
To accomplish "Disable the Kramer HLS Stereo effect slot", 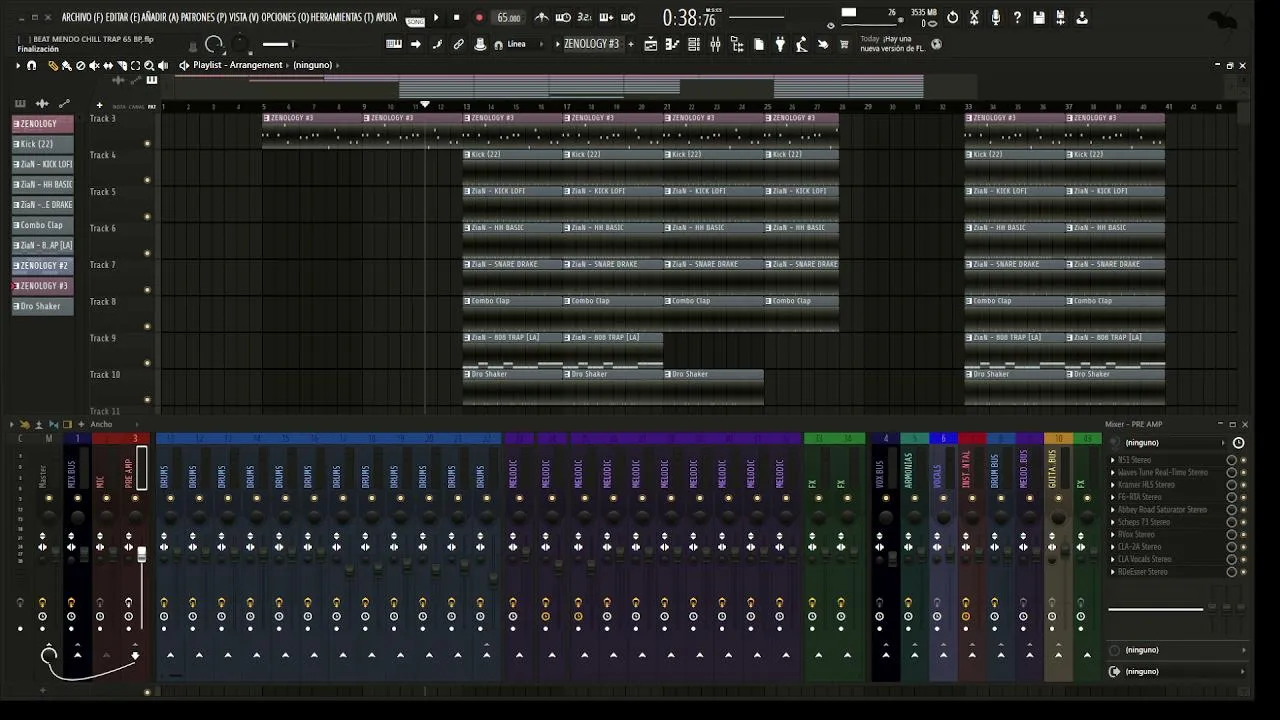I will (1243, 485).
